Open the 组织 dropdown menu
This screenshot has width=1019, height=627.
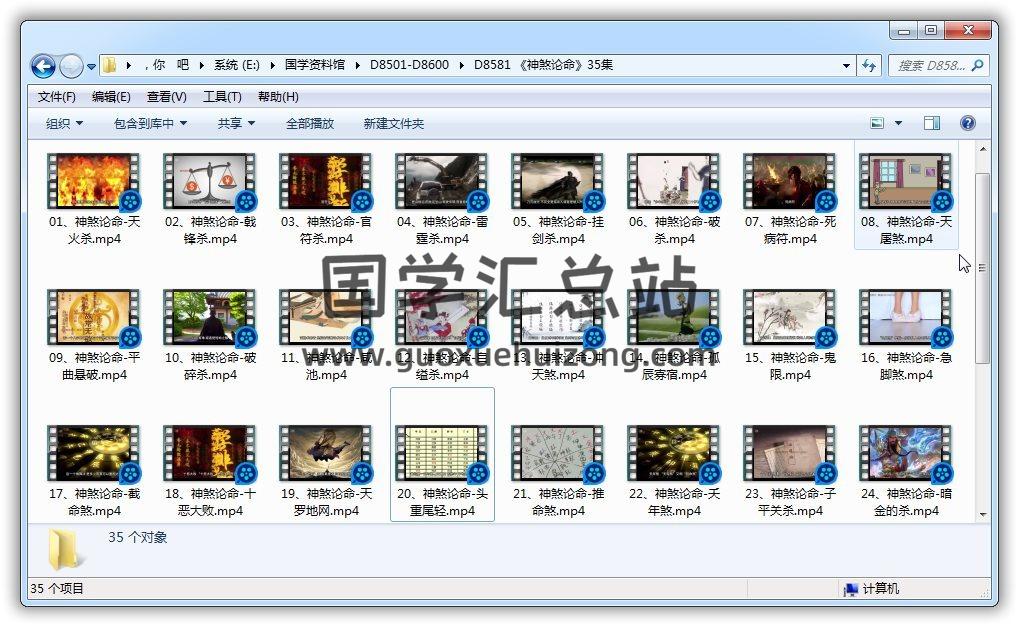click(64, 123)
